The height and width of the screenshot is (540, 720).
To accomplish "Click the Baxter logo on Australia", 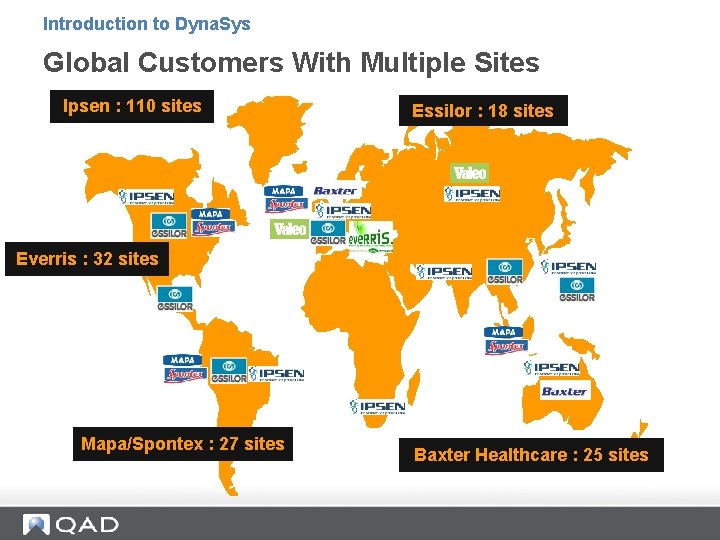I will click(564, 391).
